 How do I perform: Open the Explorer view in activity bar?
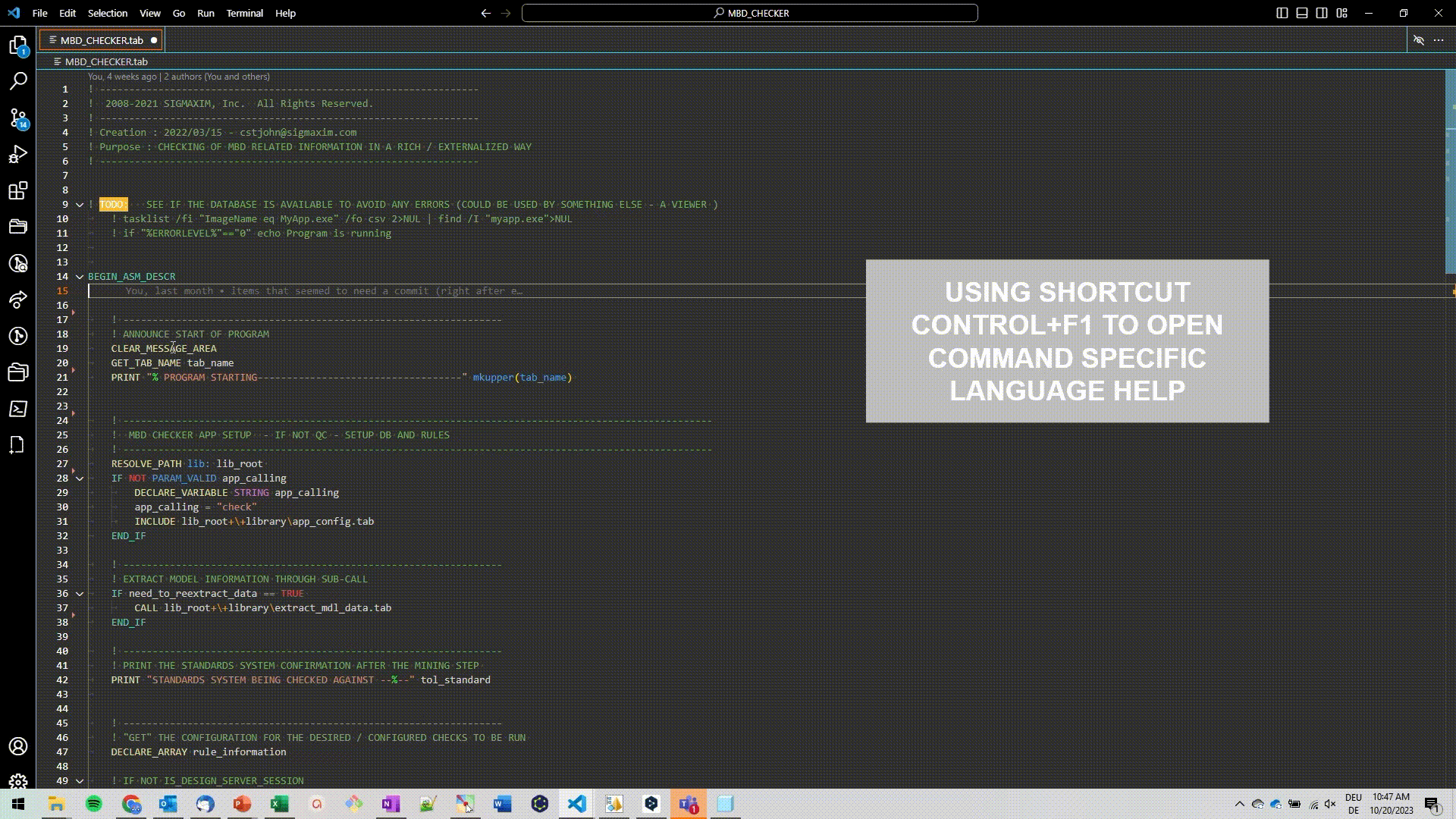(x=18, y=45)
